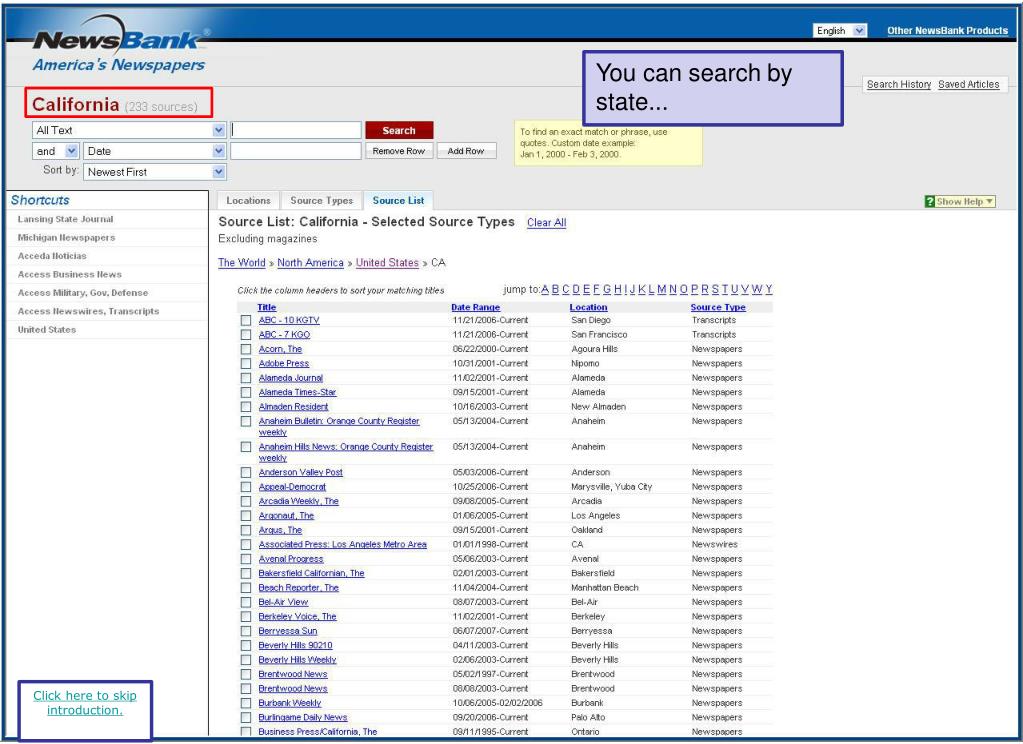Open Associated Press: Los Angeles Metro Area link
The image size is (1023, 744).
pos(343,544)
